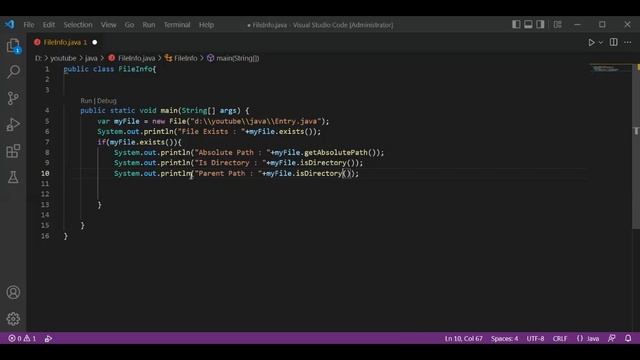This screenshot has height=360, width=640.
Task: Click line number 16 in the gutter
Action: click(45, 236)
